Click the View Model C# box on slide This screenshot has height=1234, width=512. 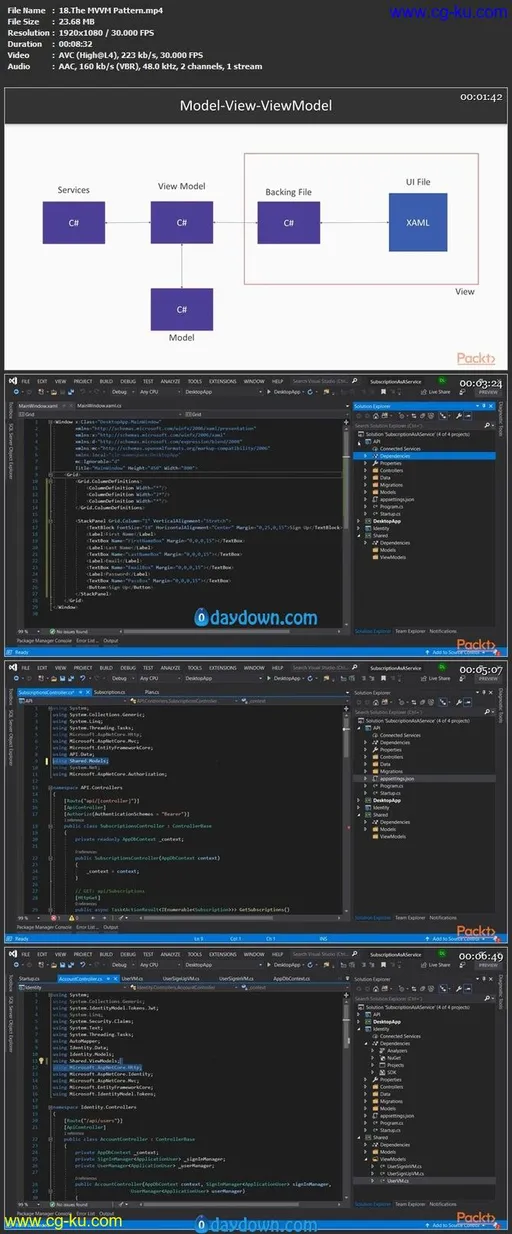point(182,223)
